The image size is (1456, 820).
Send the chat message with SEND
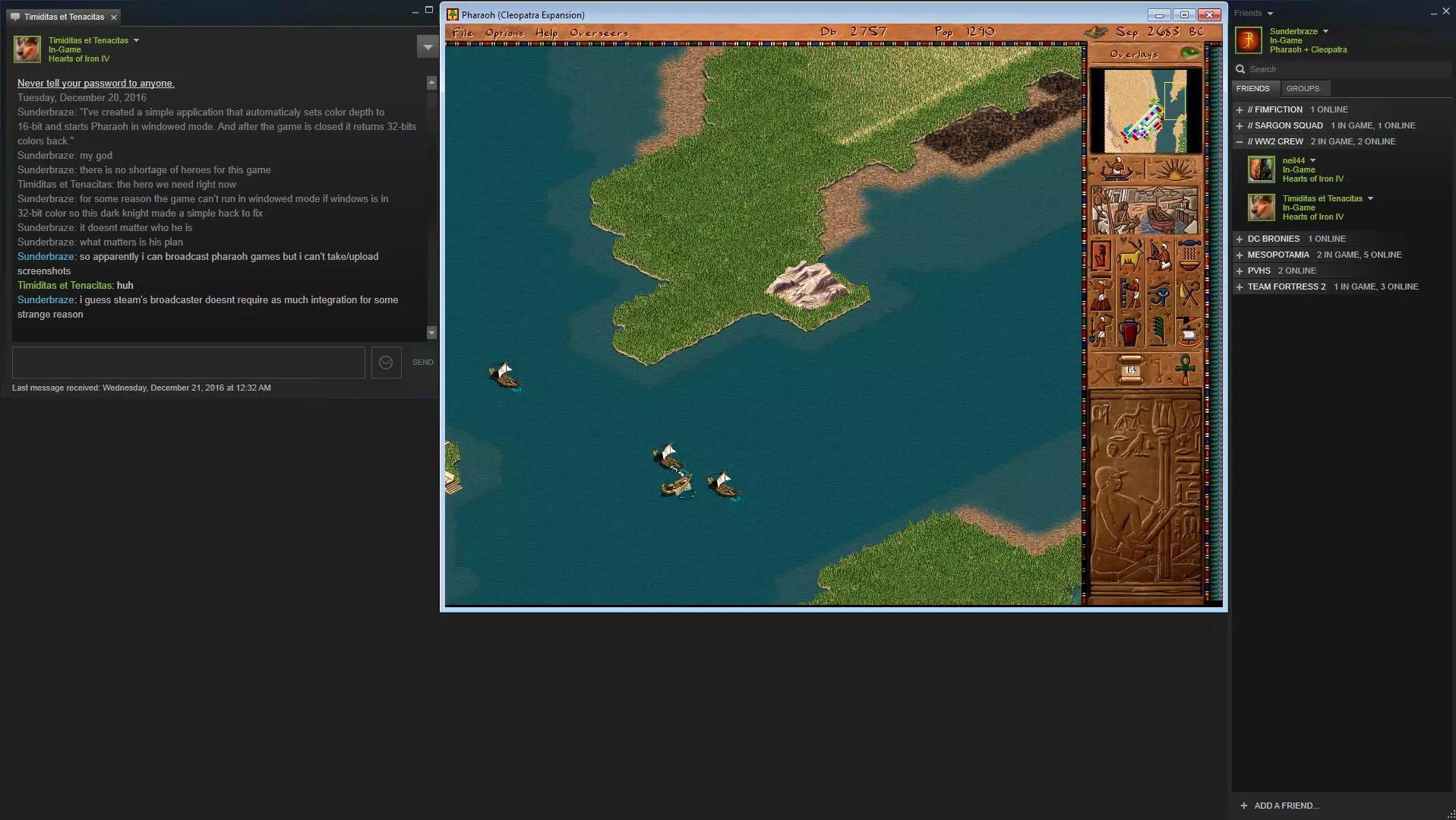(x=423, y=363)
